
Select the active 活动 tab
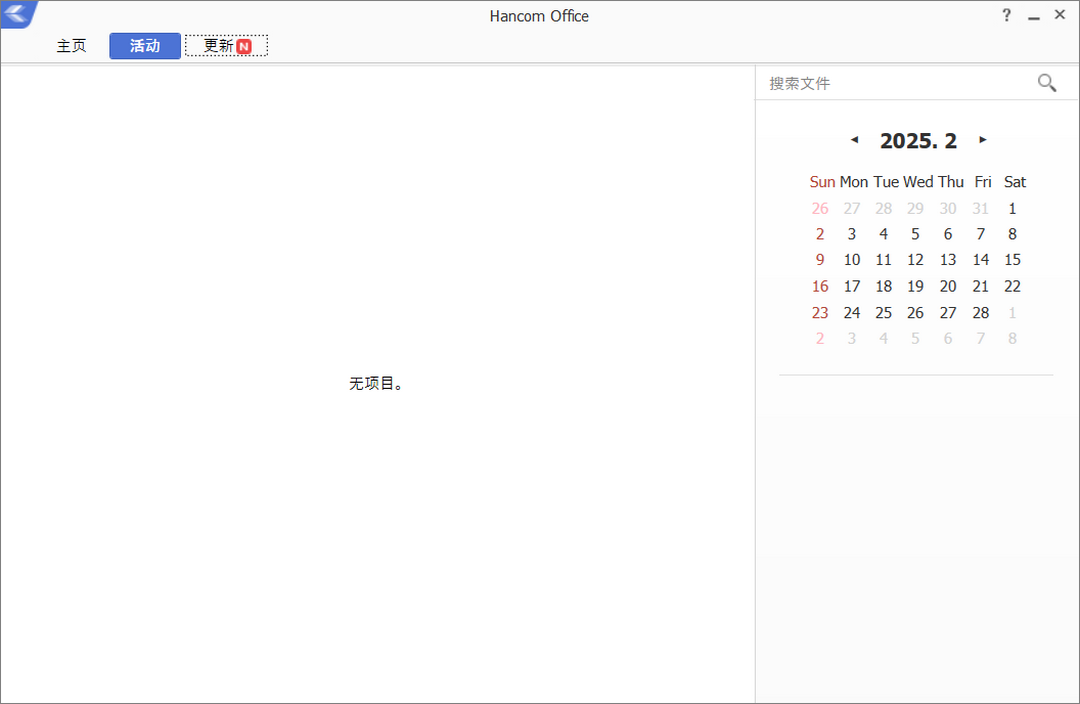144,45
